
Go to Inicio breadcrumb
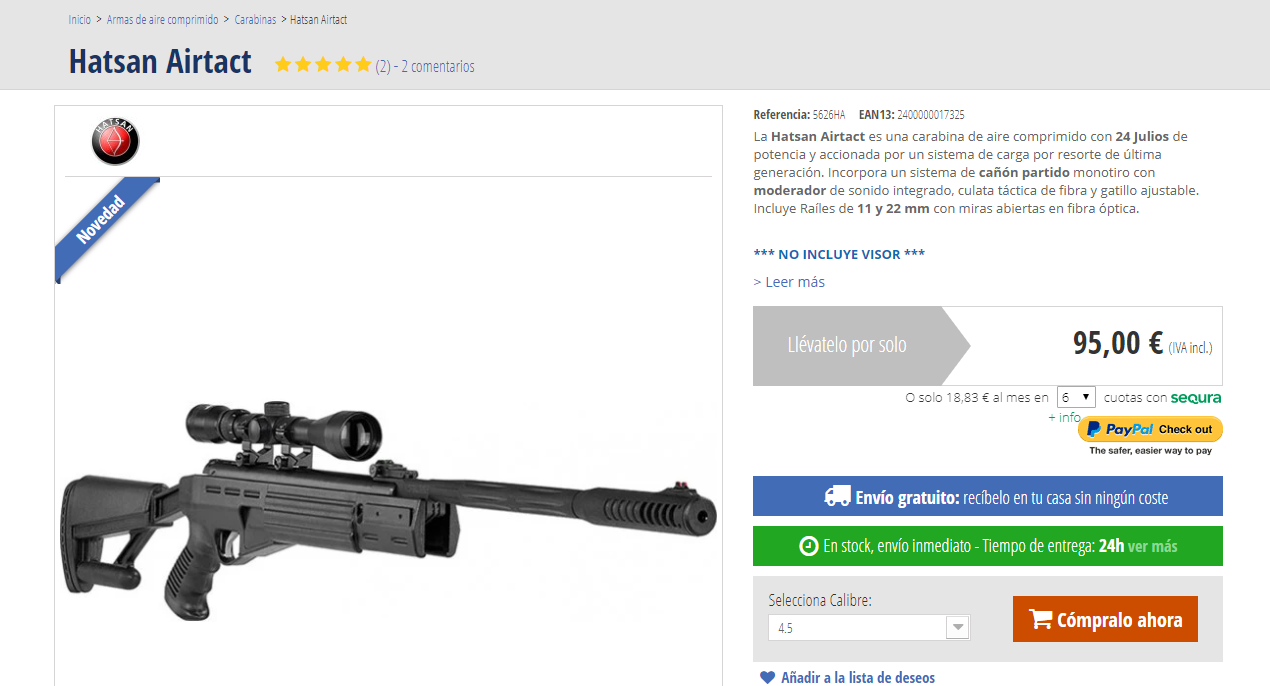coord(79,20)
